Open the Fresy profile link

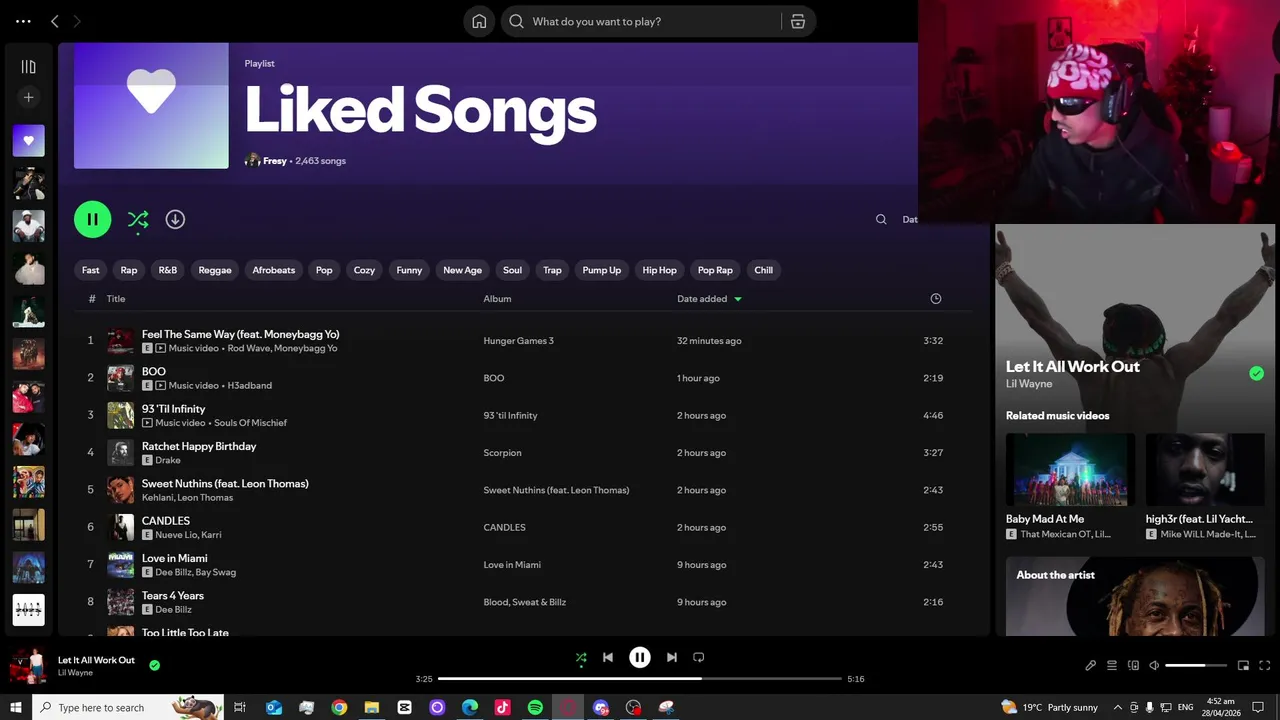pos(275,161)
